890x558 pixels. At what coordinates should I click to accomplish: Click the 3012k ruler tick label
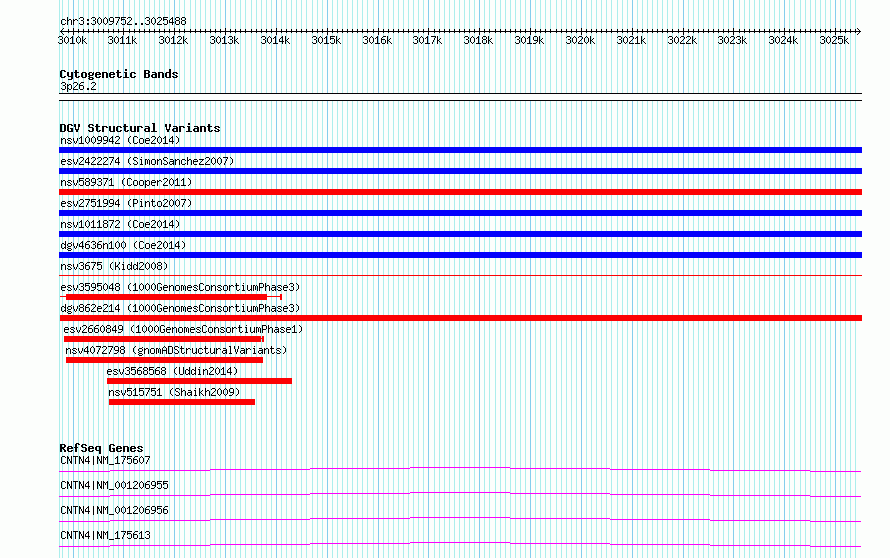tap(173, 40)
